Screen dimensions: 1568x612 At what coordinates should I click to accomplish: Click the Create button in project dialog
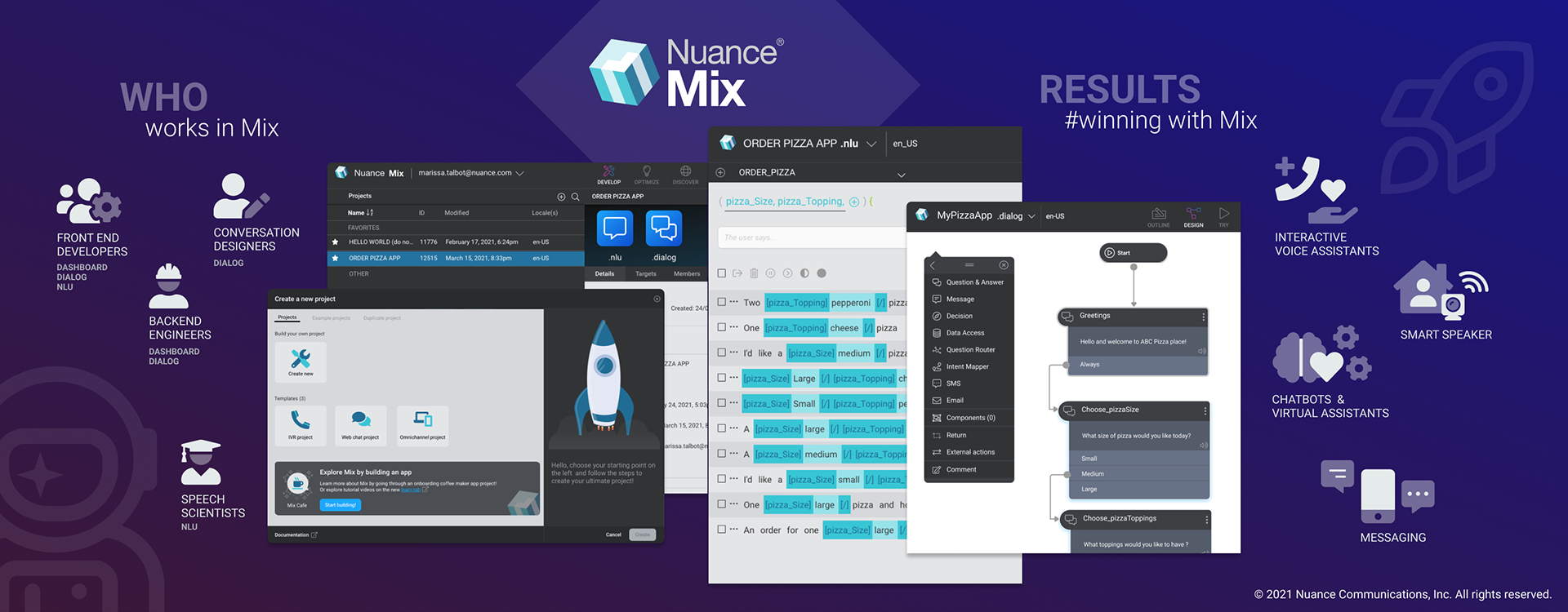643,534
